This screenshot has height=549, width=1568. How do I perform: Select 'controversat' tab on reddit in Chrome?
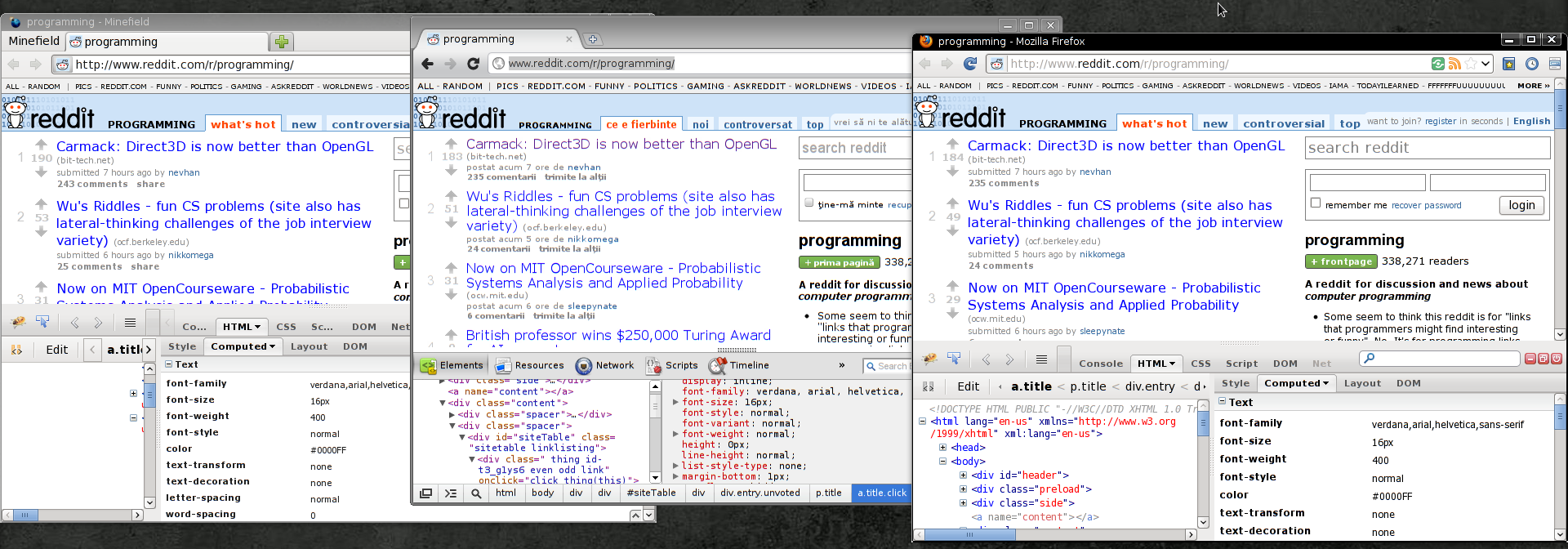coord(758,124)
